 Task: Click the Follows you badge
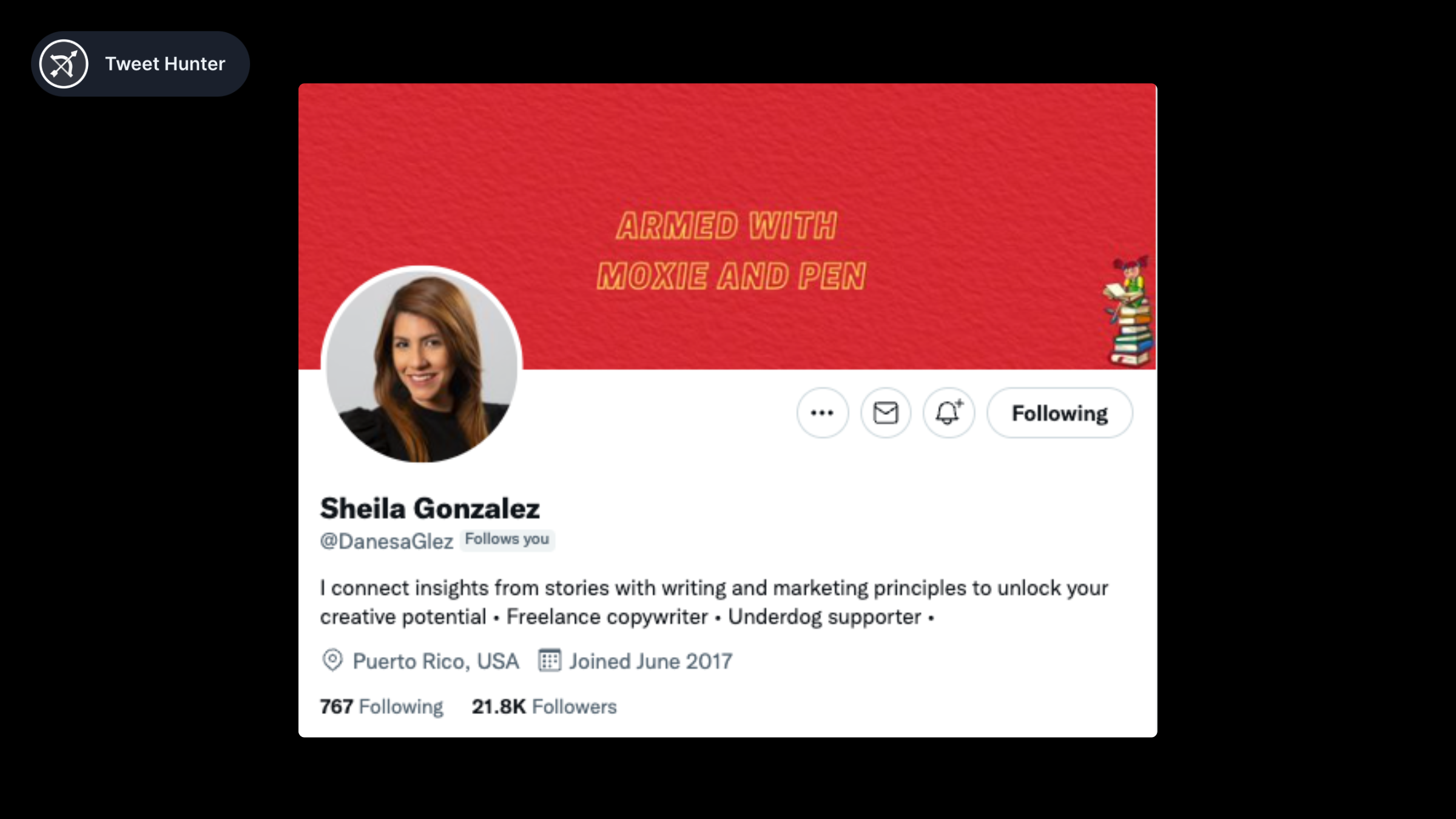click(x=507, y=539)
